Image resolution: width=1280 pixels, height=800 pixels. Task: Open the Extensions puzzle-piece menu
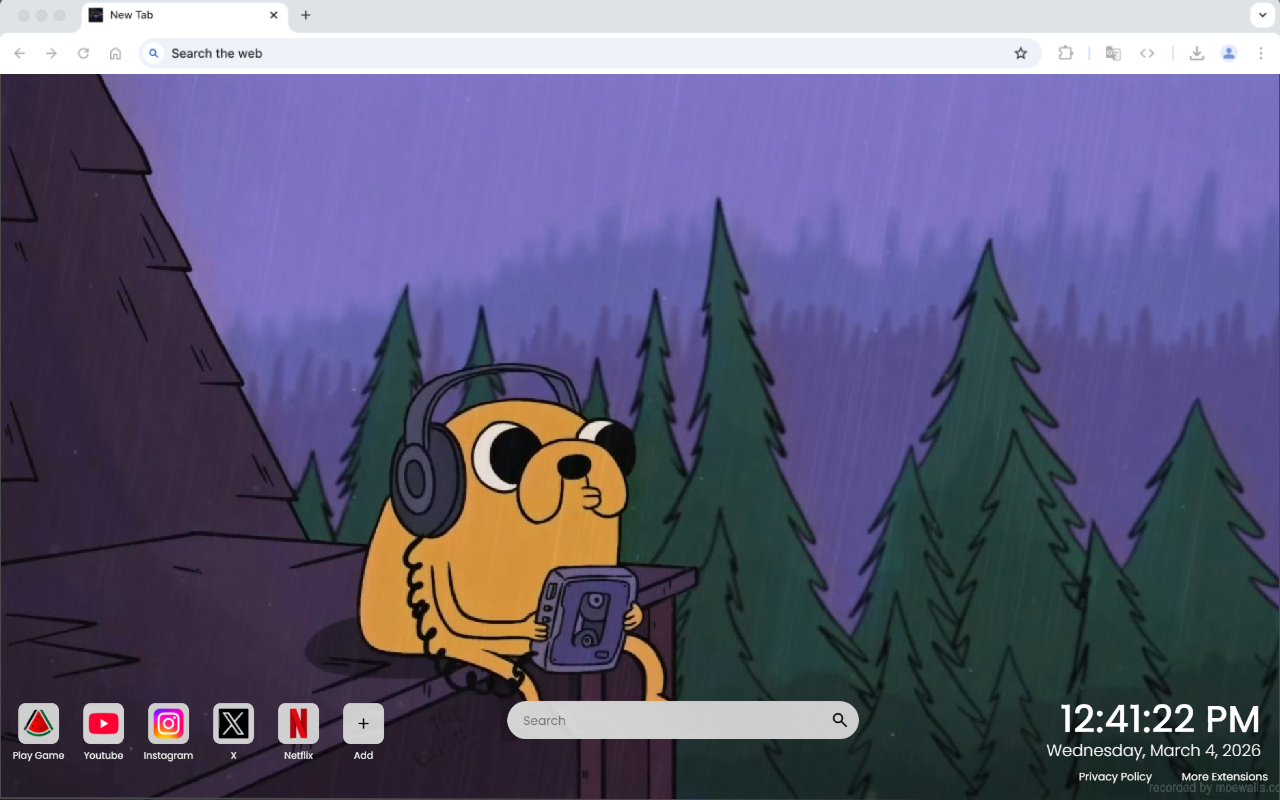(1066, 53)
